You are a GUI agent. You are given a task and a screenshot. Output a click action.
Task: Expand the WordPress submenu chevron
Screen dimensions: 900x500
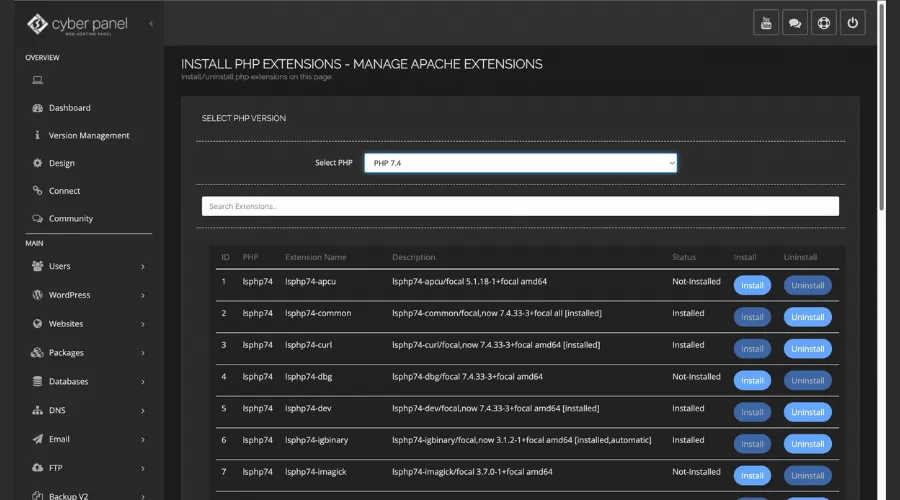143,295
